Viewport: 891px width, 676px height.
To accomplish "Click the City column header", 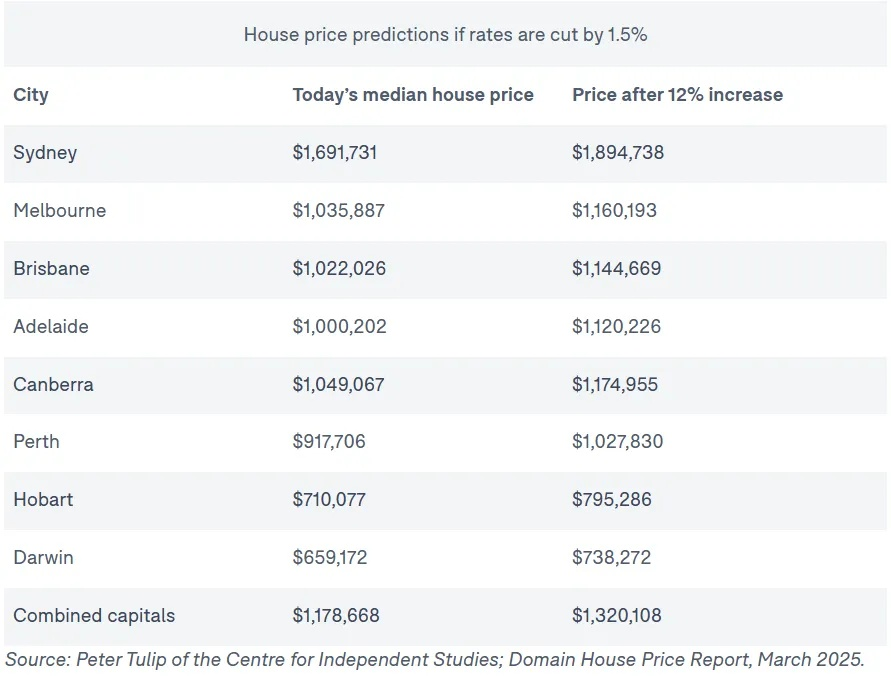I will tap(31, 96).
